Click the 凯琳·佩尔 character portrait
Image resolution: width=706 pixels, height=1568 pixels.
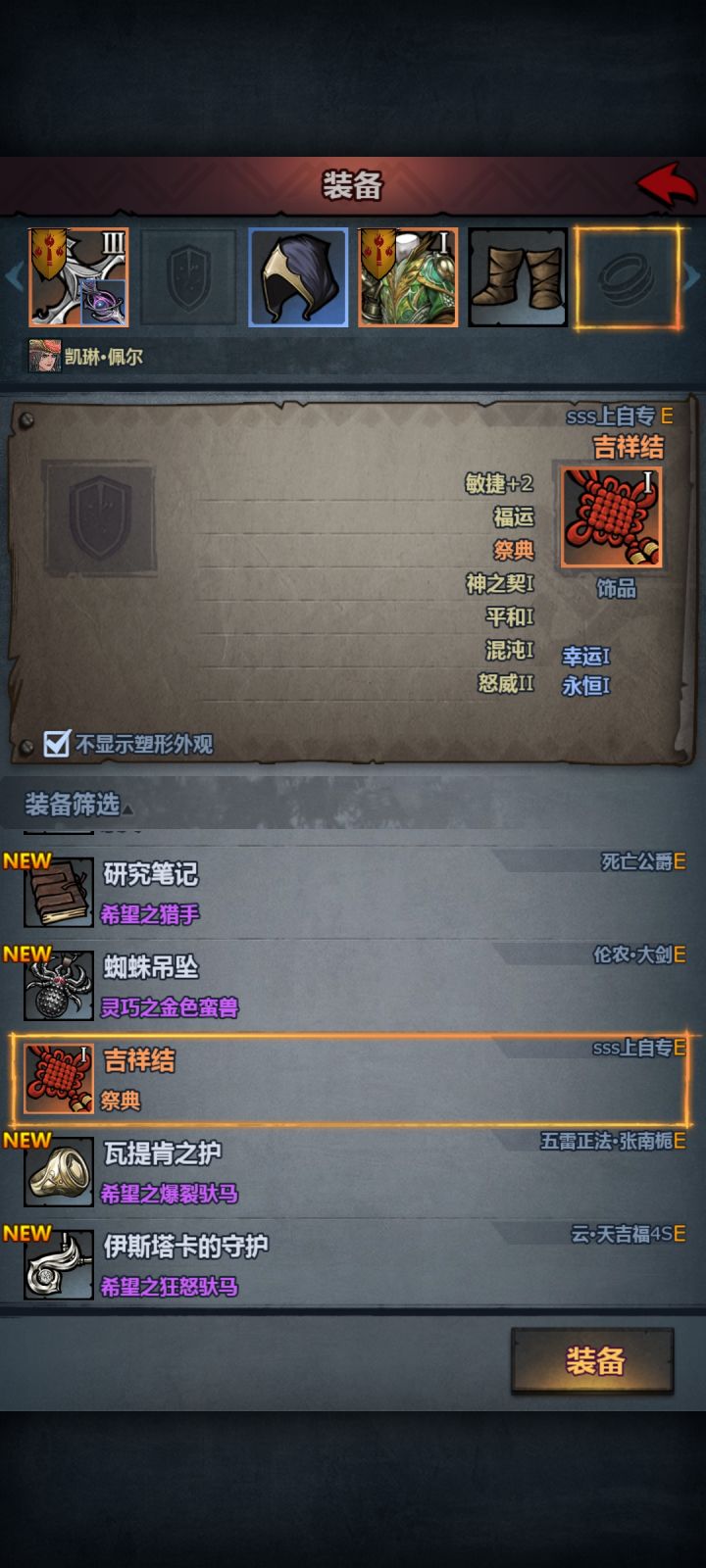[x=44, y=356]
